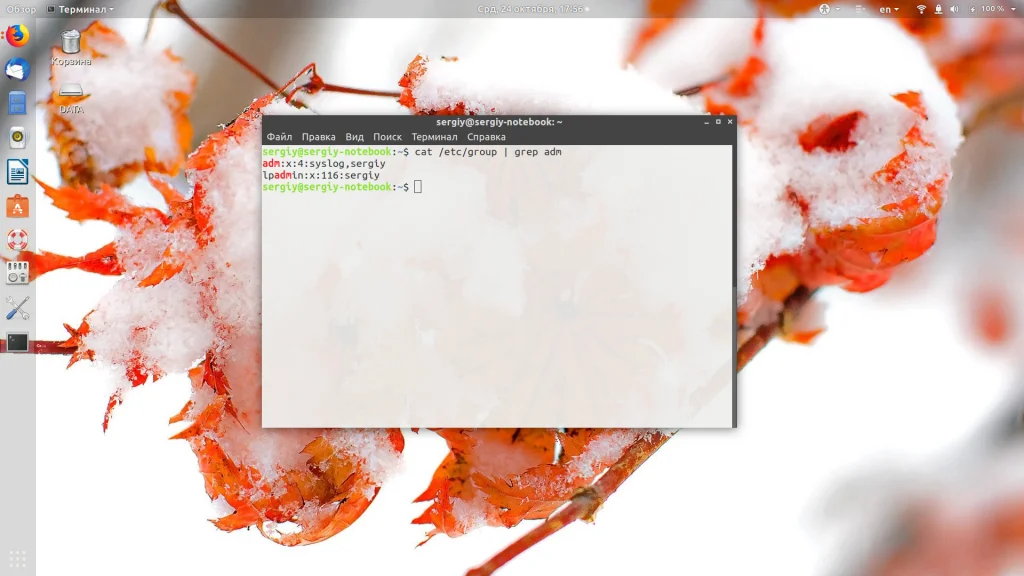1024x576 pixels.
Task: Open system tools wrench and screwdriver icon
Action: click(18, 308)
